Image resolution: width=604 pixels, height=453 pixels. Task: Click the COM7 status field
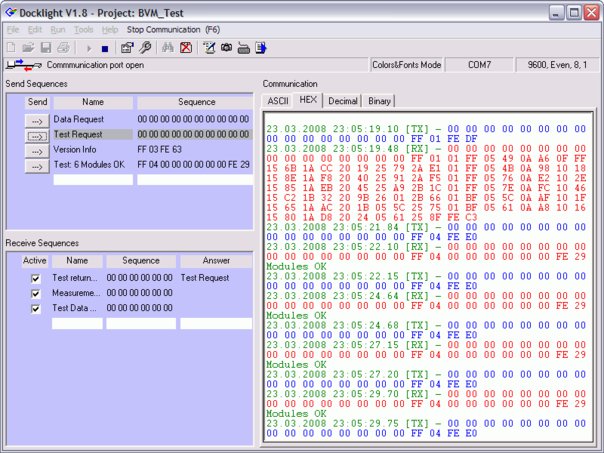480,65
